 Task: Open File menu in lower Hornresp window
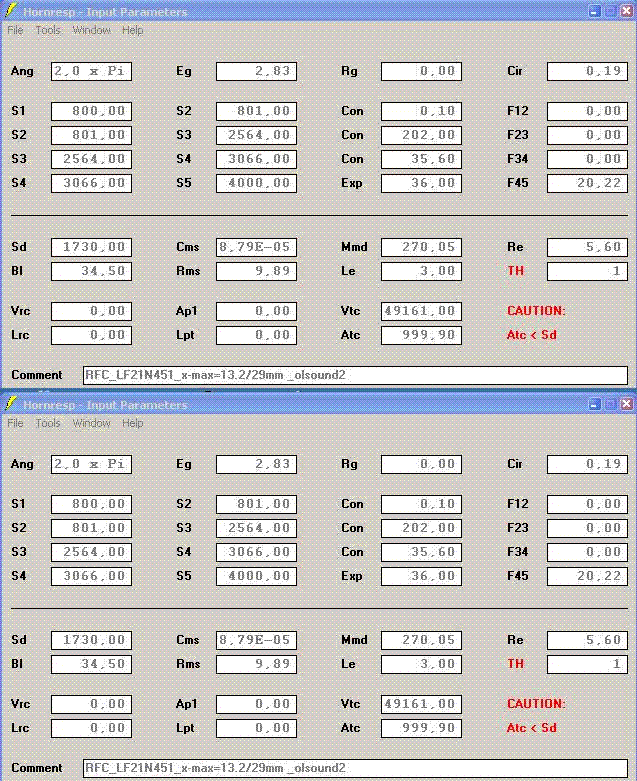tap(15, 423)
